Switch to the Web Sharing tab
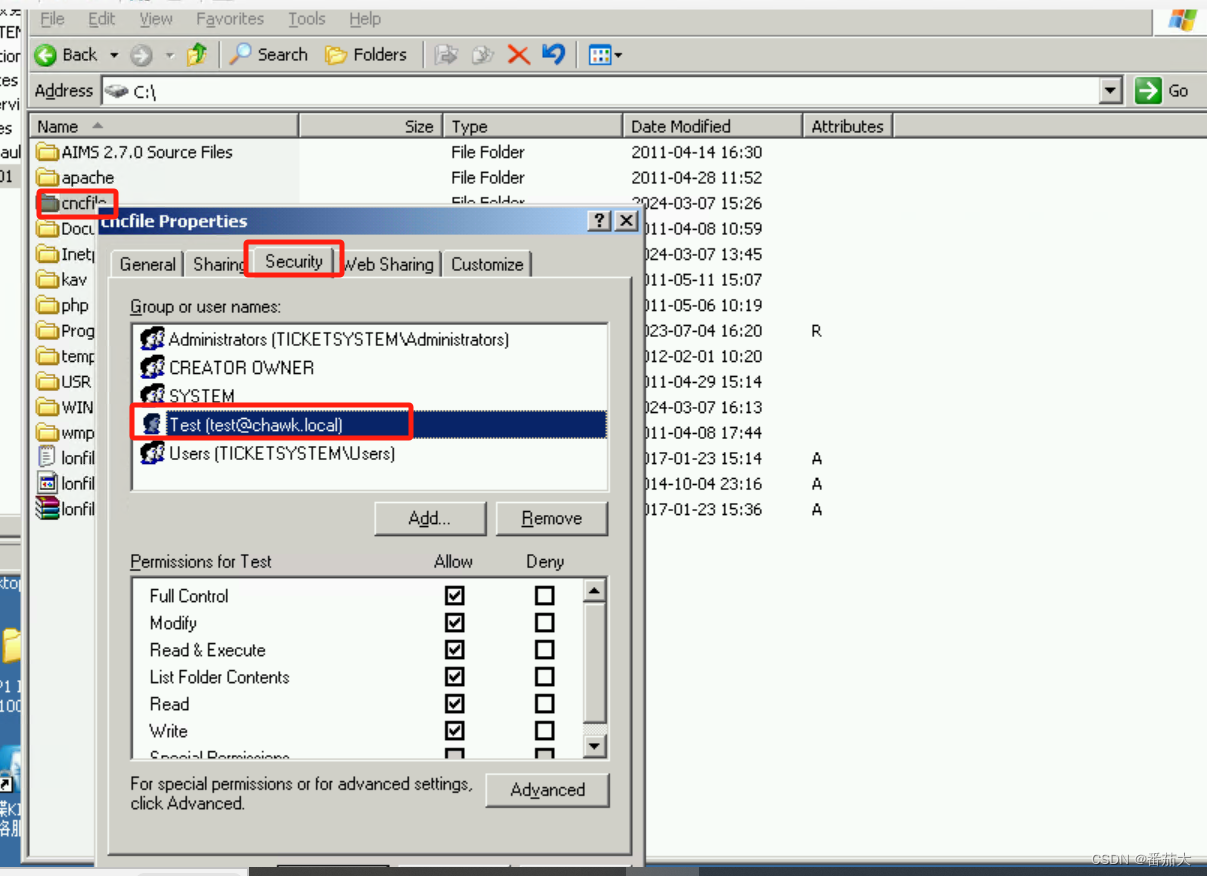This screenshot has height=876, width=1207. coord(388,264)
